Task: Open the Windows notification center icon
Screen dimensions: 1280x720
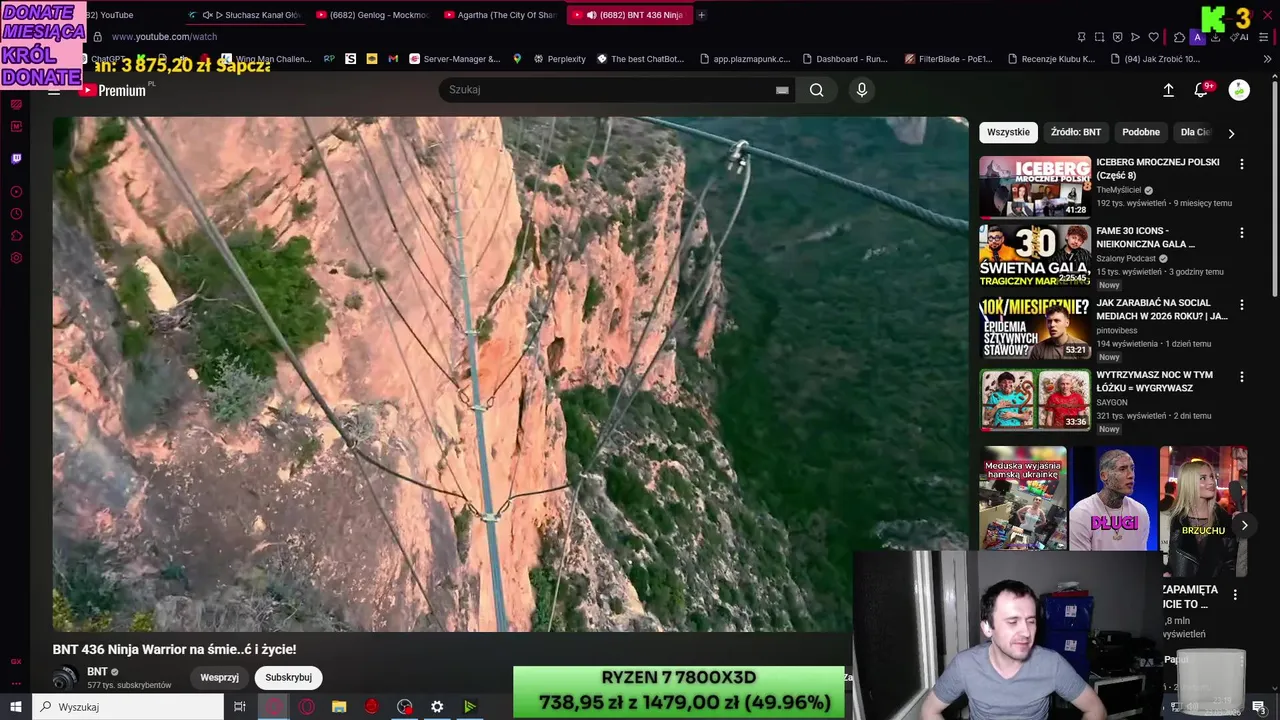Action: (x=1259, y=707)
